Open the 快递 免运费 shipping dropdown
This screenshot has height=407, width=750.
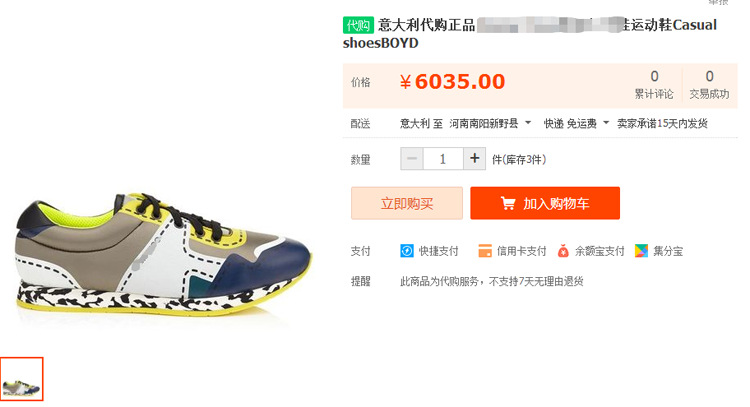[x=576, y=123]
